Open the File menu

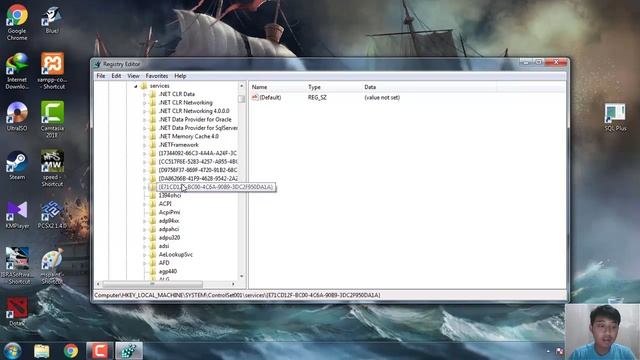pyautogui.click(x=101, y=76)
